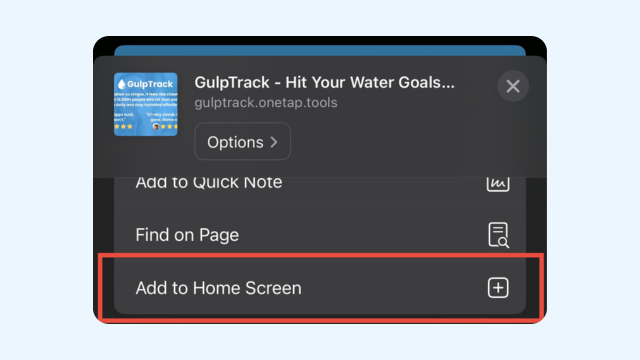Image resolution: width=640 pixels, height=360 pixels.
Task: Choose Find on Page
Action: click(320, 234)
